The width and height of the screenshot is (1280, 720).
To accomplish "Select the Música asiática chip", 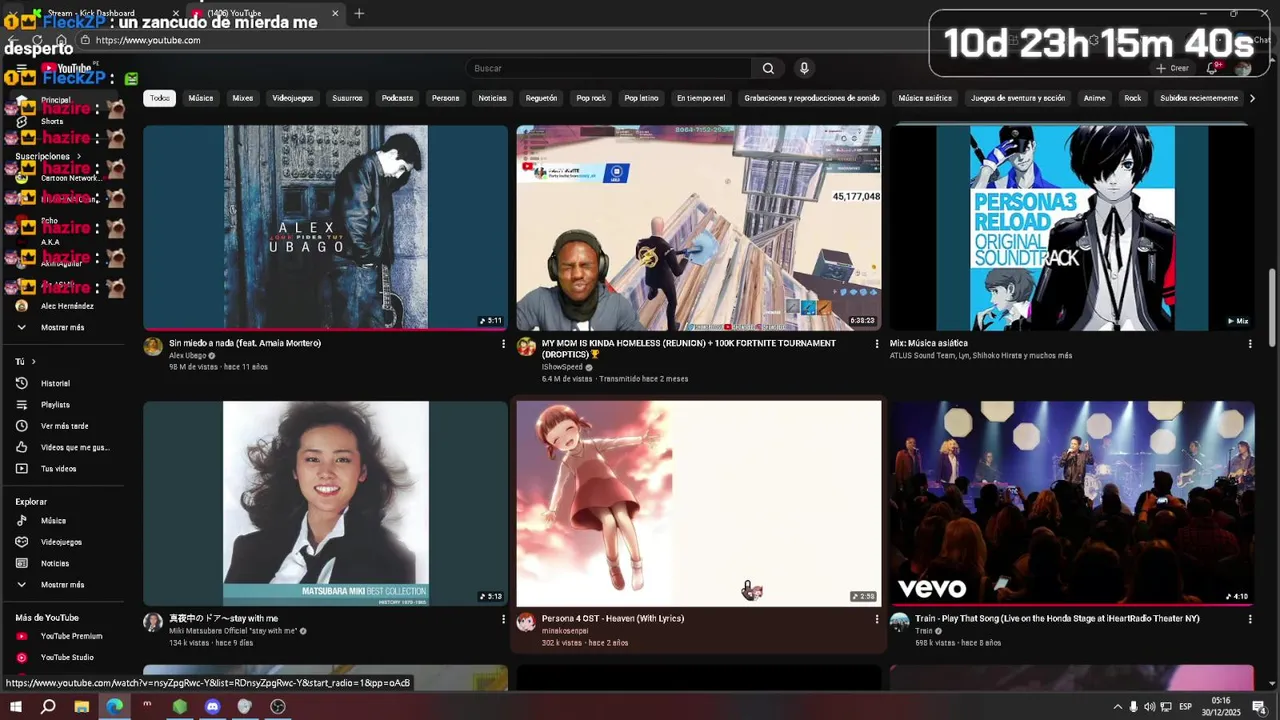I will (925, 98).
